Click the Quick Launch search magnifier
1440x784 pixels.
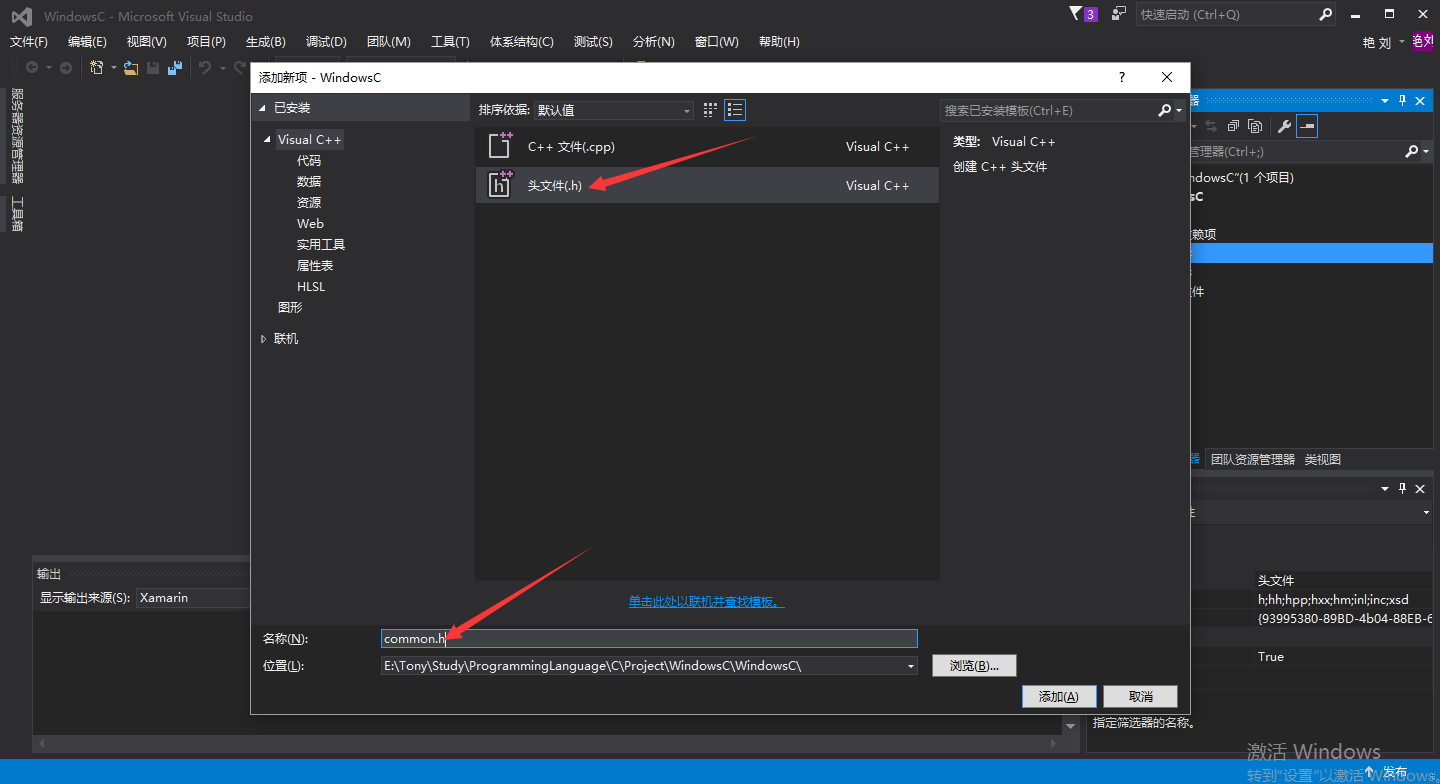1325,14
